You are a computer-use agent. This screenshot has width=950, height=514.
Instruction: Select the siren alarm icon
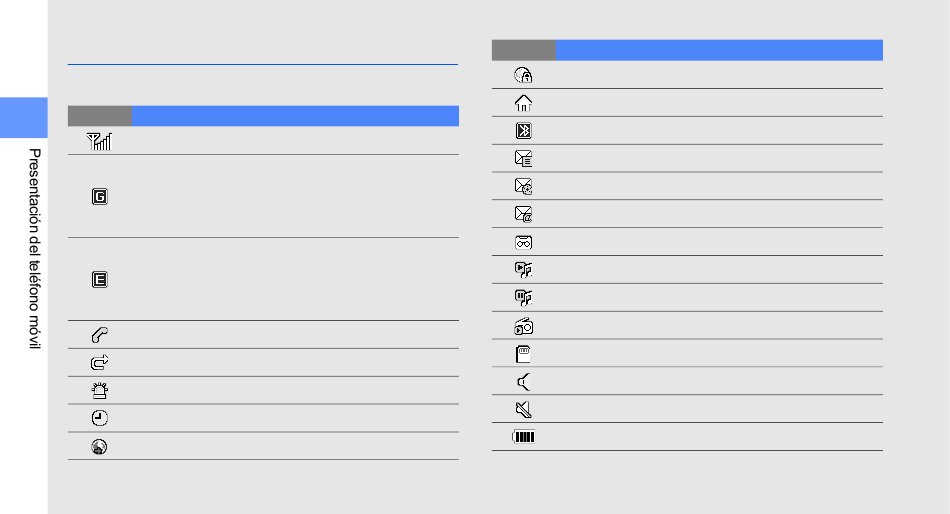tap(99, 390)
